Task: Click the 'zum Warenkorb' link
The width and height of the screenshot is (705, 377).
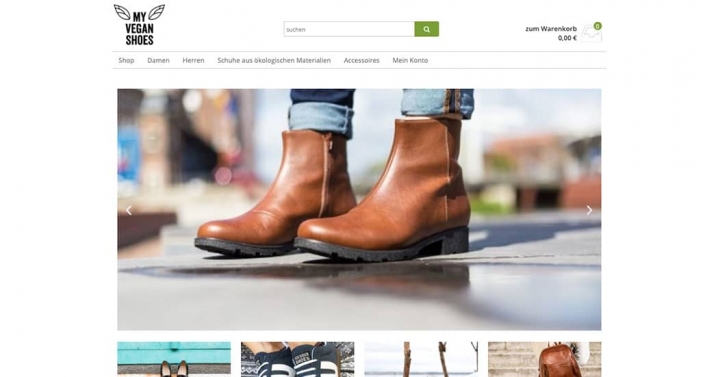Action: pos(551,29)
